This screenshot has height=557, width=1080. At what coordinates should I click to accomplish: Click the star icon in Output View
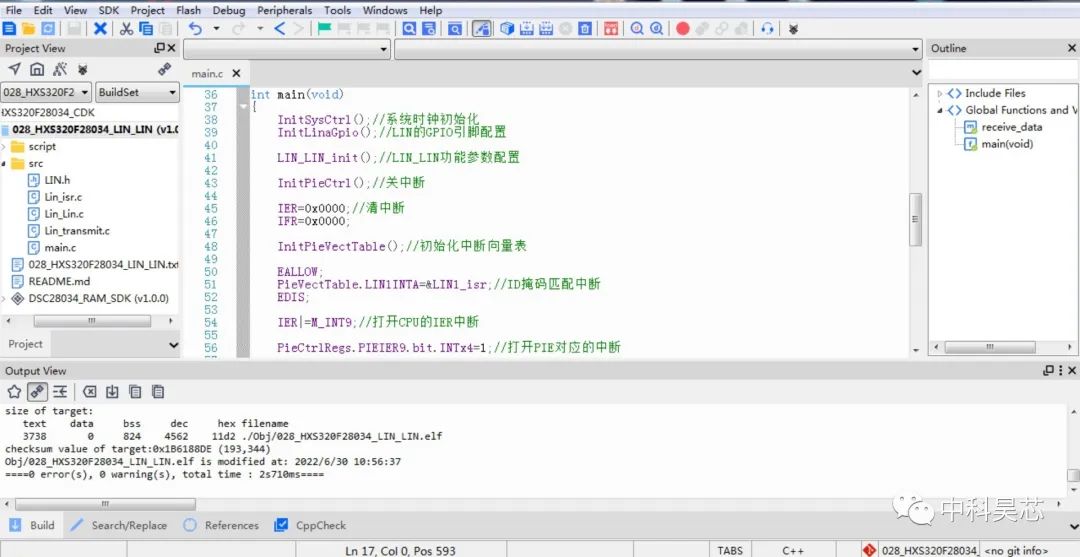click(x=14, y=392)
